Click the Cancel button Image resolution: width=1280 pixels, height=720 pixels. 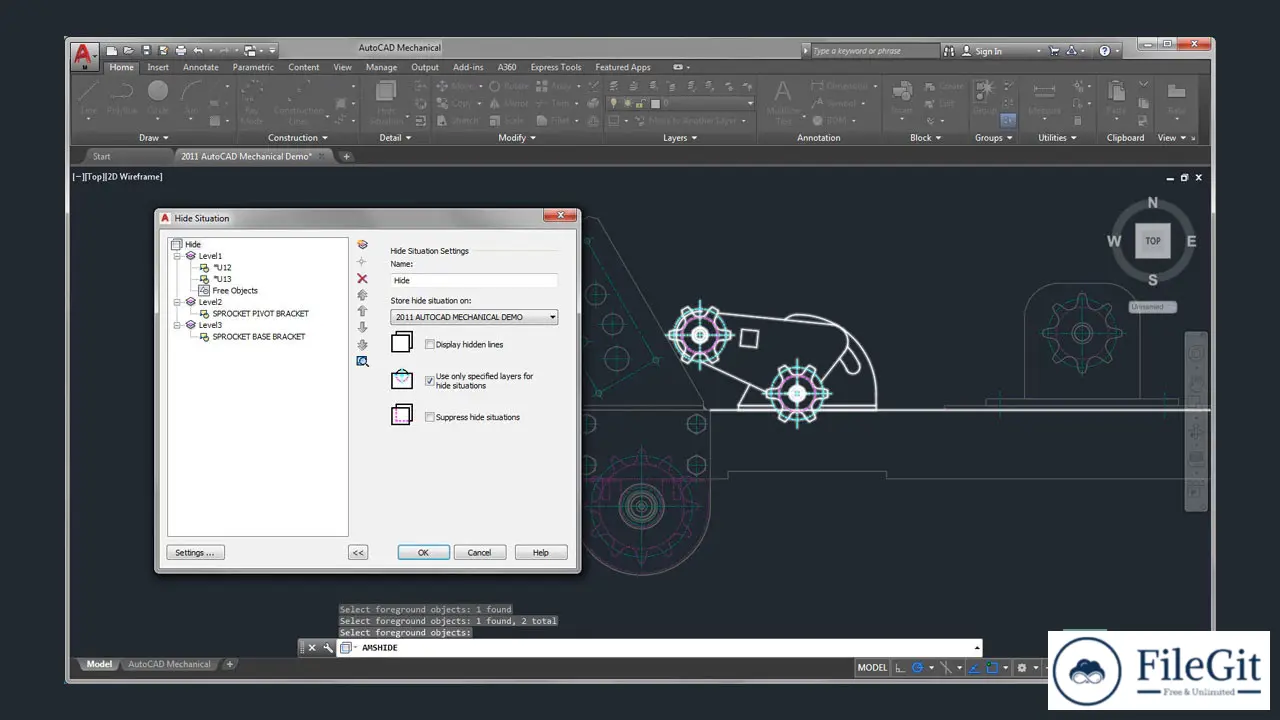coord(479,552)
